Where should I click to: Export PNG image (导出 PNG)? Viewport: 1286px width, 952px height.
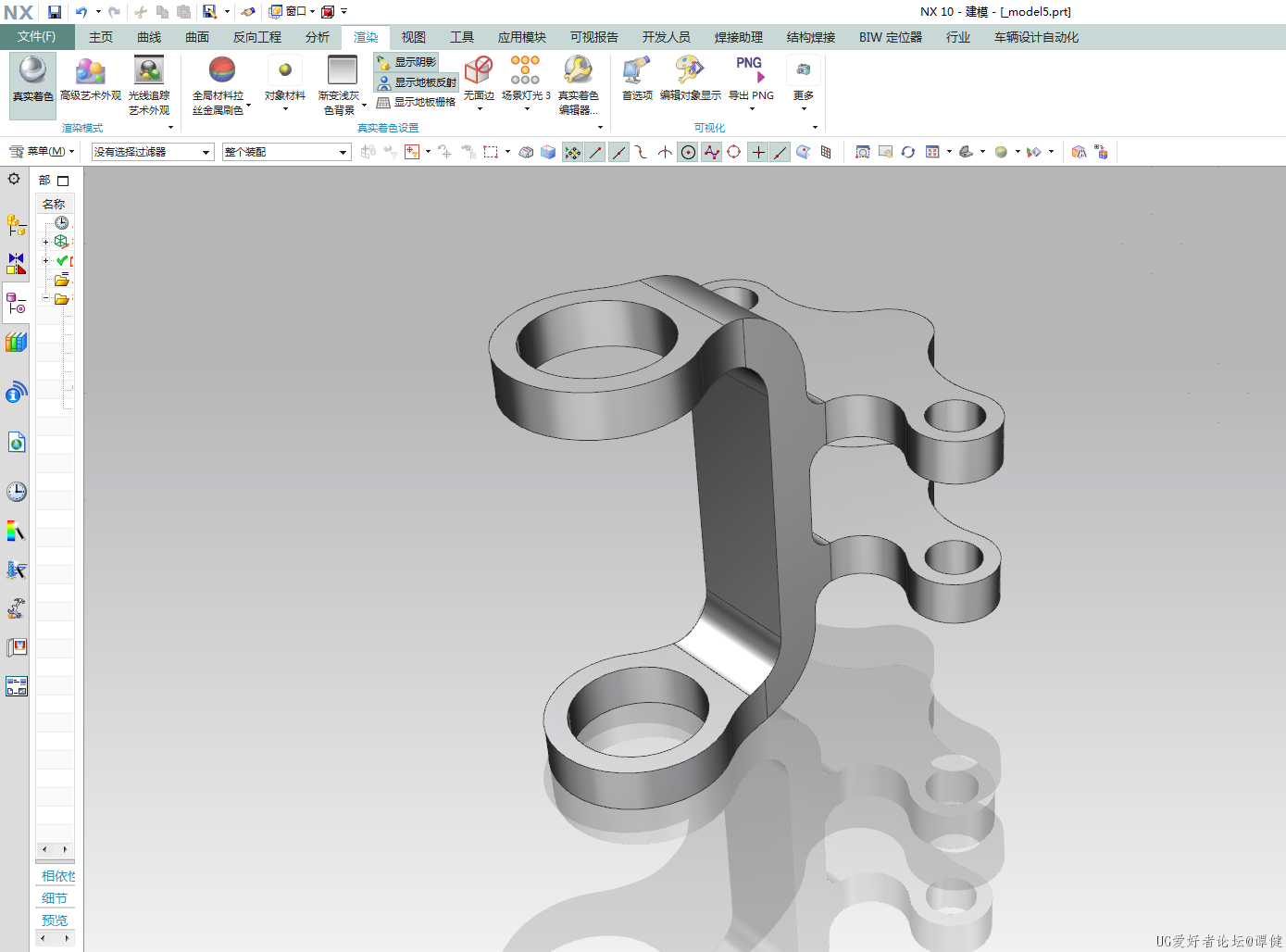tap(751, 83)
